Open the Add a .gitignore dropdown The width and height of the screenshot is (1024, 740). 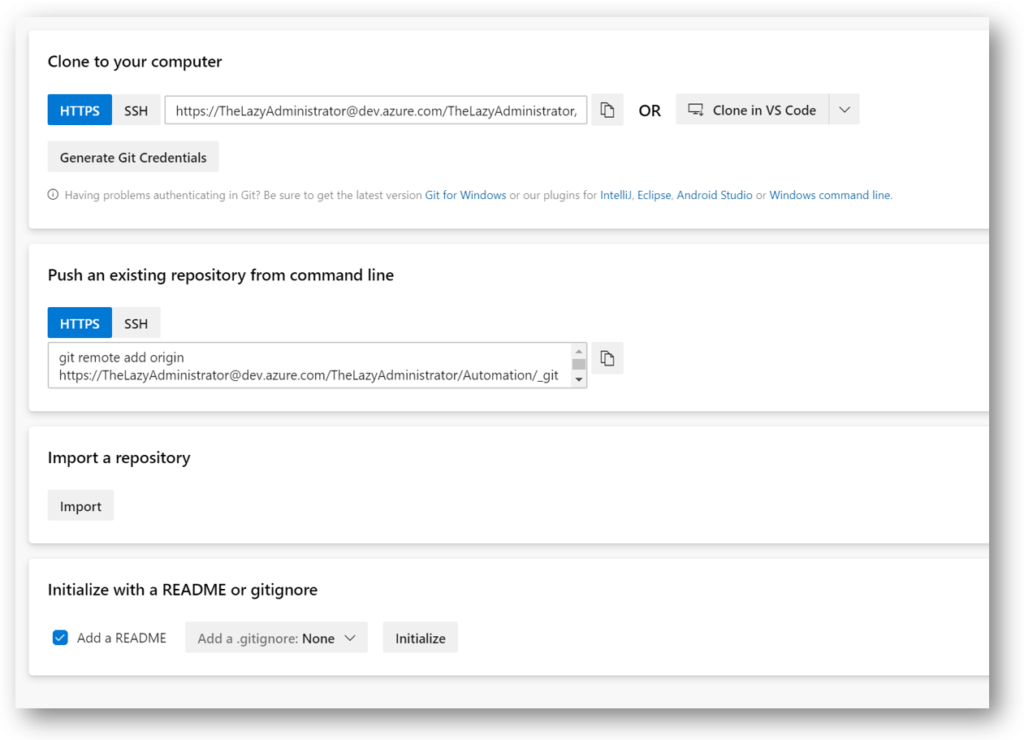pos(276,637)
